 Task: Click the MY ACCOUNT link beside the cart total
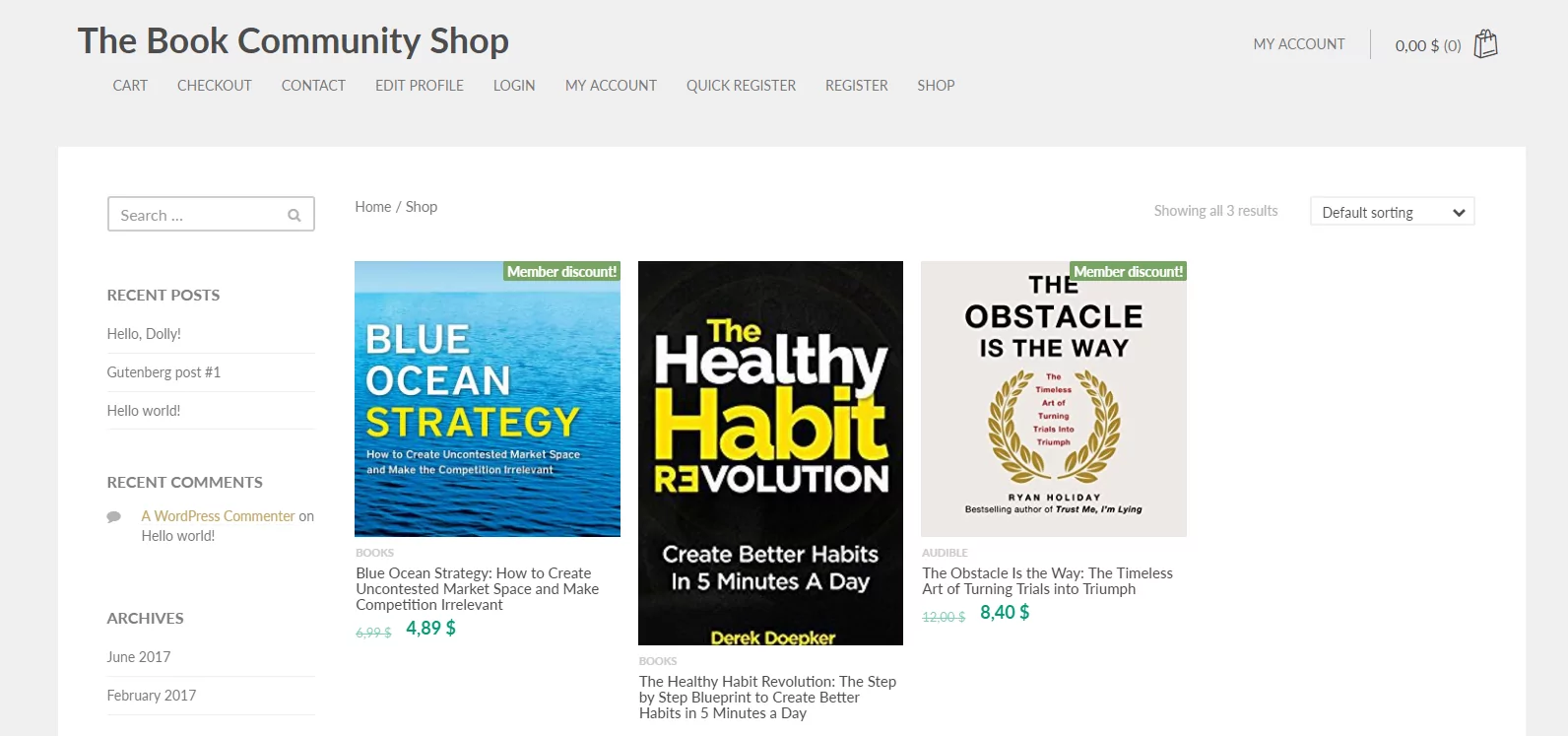point(1299,44)
